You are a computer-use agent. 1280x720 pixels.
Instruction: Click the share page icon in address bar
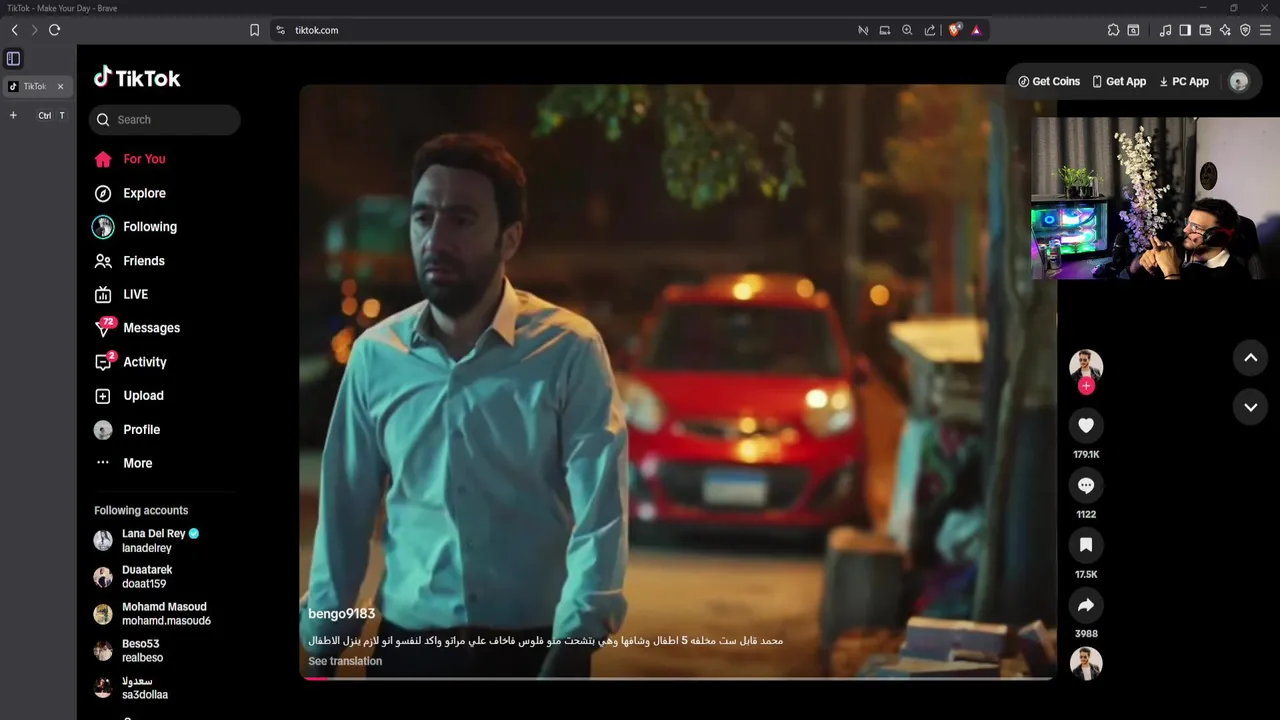(x=930, y=30)
